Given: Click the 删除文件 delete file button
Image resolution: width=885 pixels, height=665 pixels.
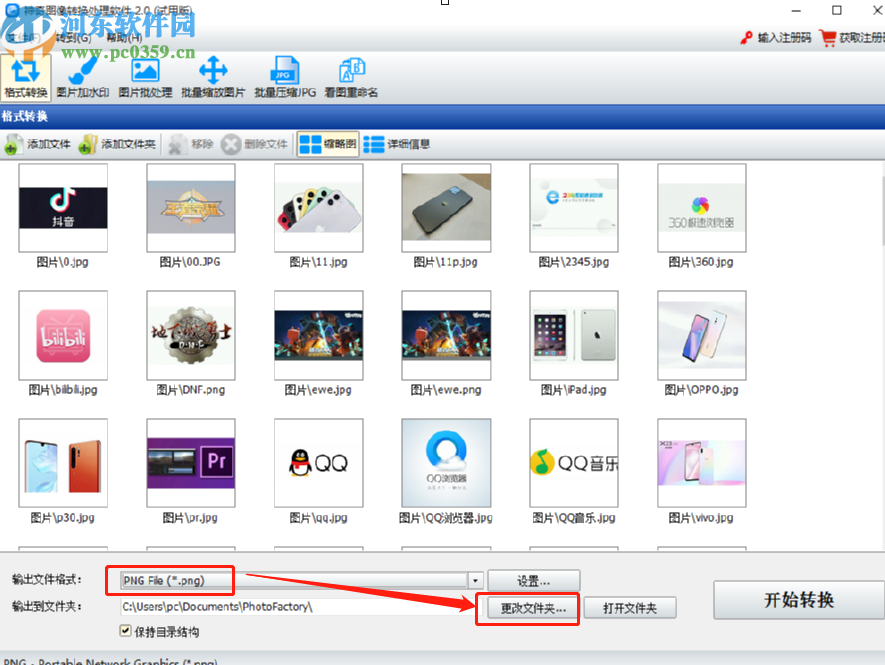Looking at the screenshot, I should click(x=254, y=145).
